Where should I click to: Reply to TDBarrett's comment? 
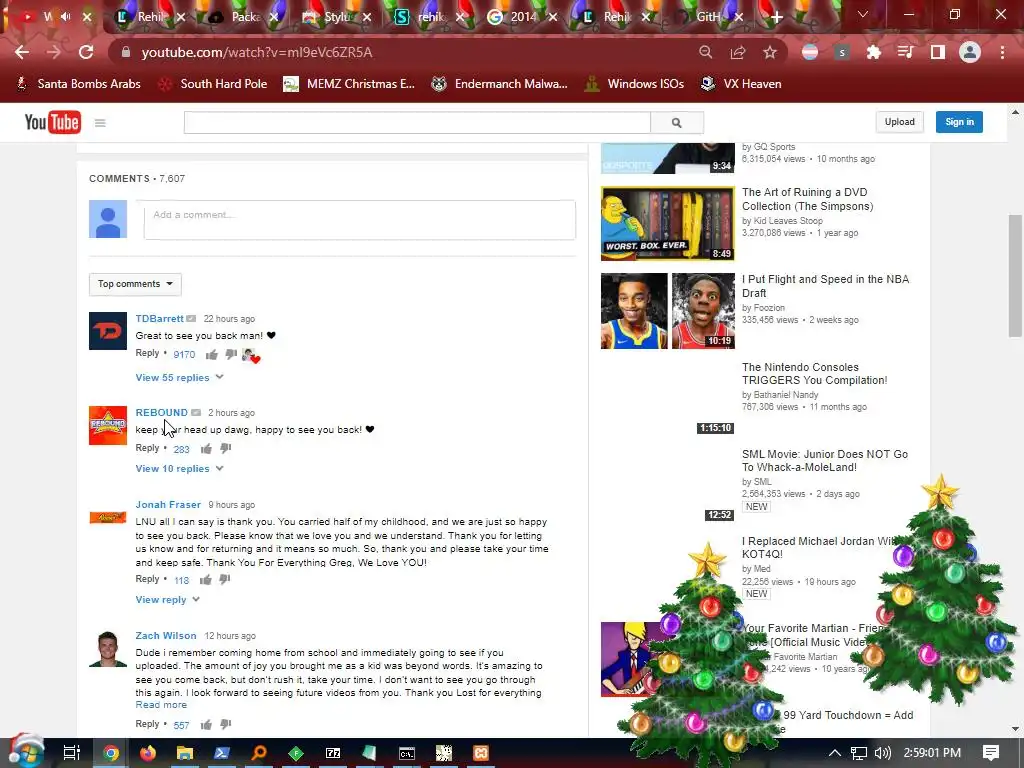[147, 353]
